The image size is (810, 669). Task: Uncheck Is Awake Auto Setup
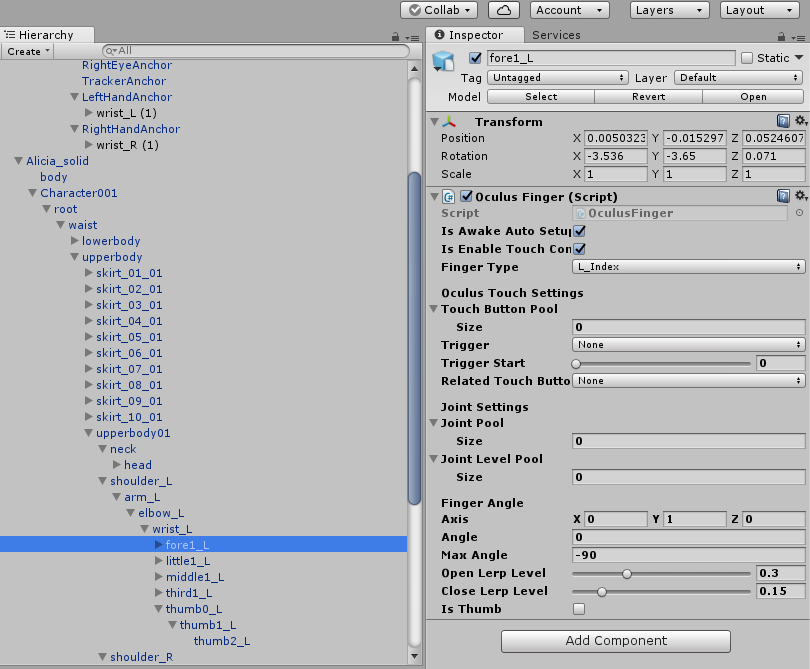580,231
